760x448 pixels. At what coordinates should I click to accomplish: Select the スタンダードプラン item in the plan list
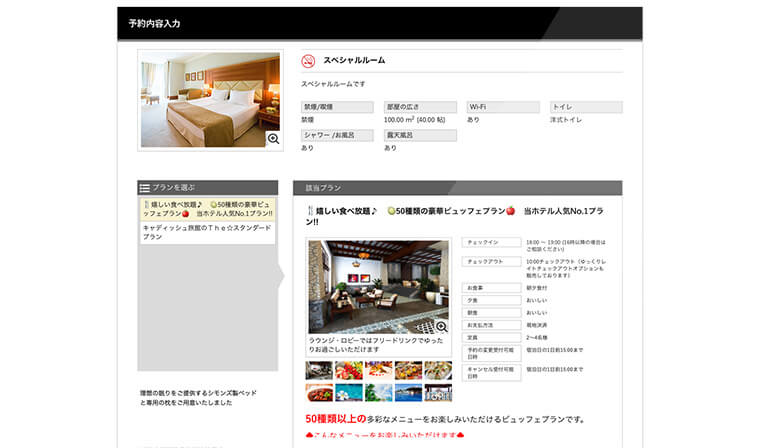207,232
